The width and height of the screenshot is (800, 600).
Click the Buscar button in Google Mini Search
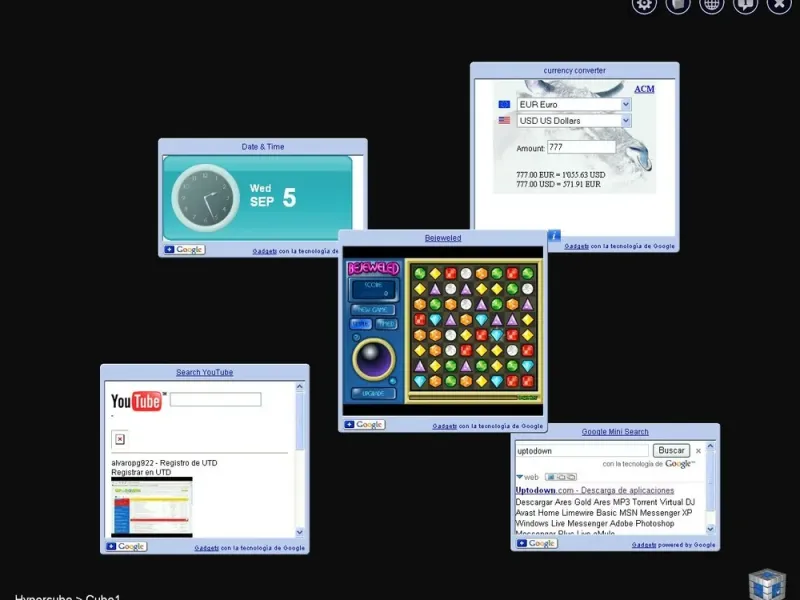click(x=671, y=451)
